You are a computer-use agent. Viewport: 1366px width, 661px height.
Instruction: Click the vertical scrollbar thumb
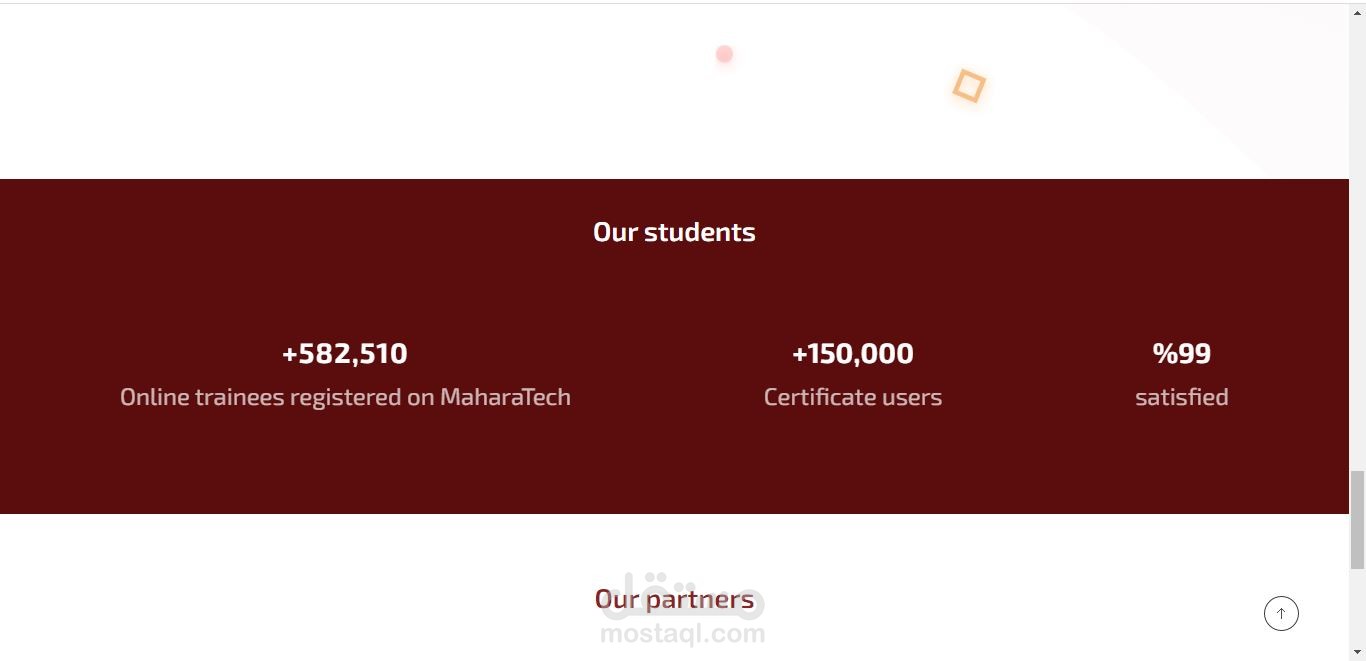[x=1357, y=518]
